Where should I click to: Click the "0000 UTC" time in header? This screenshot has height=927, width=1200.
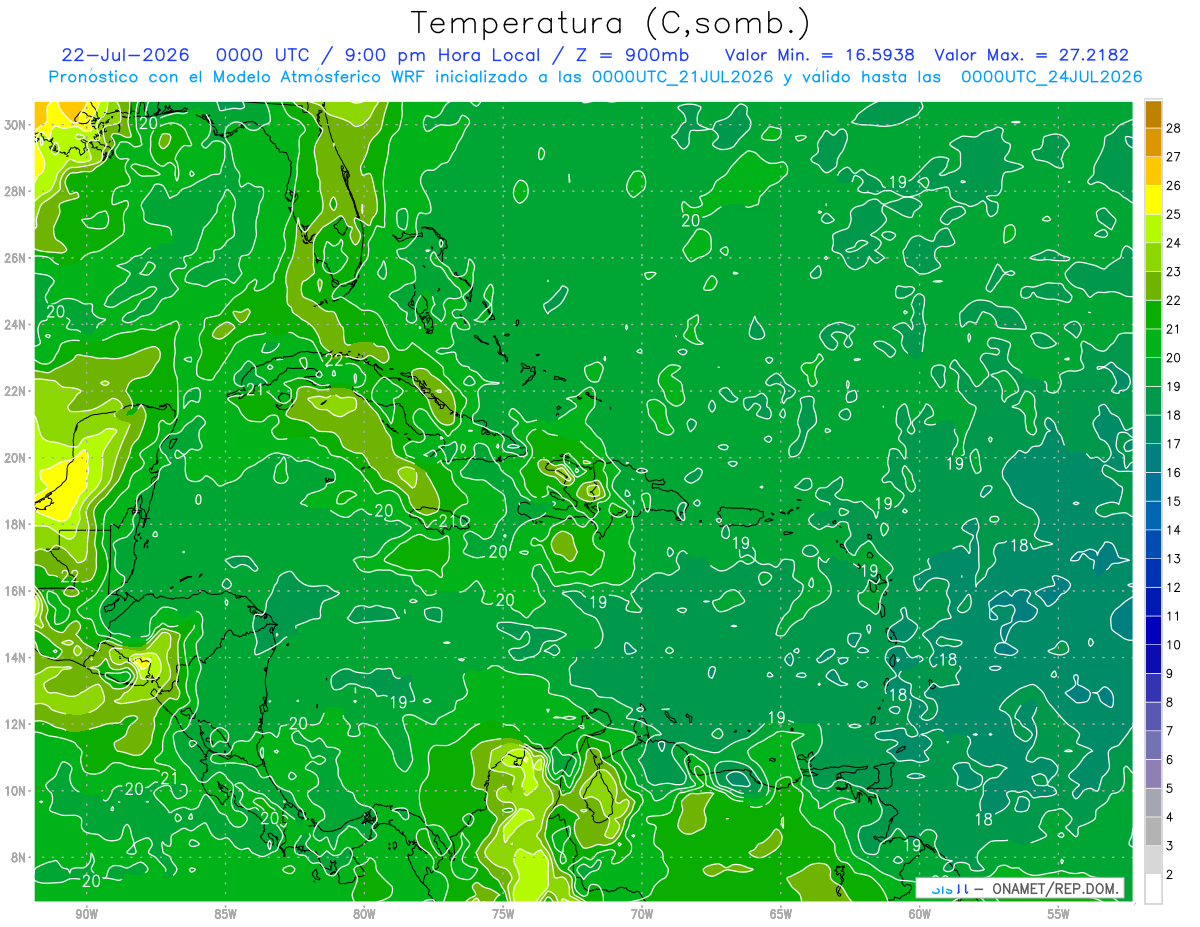[x=262, y=55]
